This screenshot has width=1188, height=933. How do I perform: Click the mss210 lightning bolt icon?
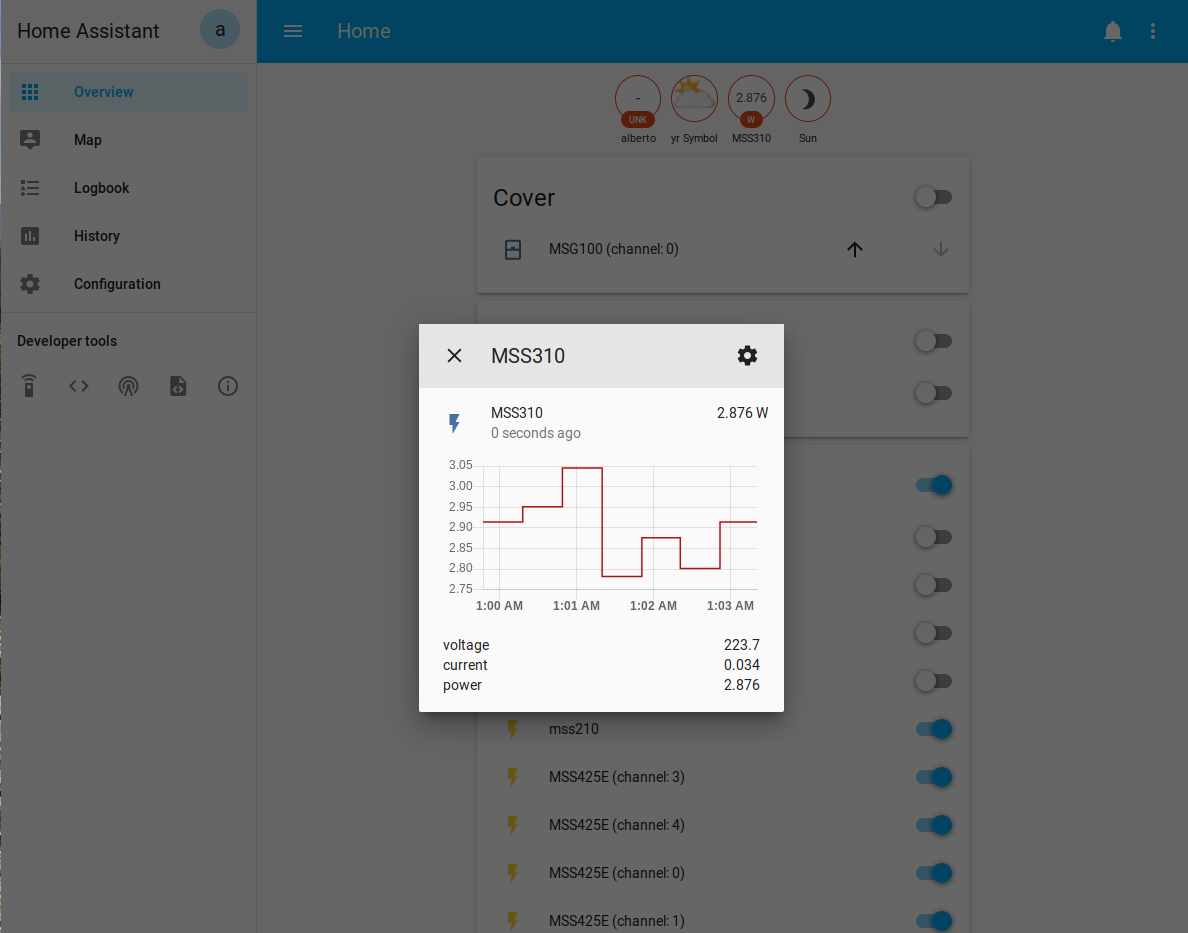513,729
